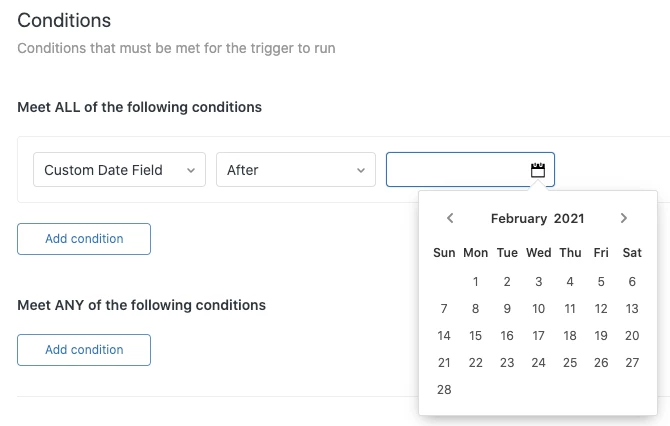Select February 16 date cell

pyautogui.click(x=507, y=336)
